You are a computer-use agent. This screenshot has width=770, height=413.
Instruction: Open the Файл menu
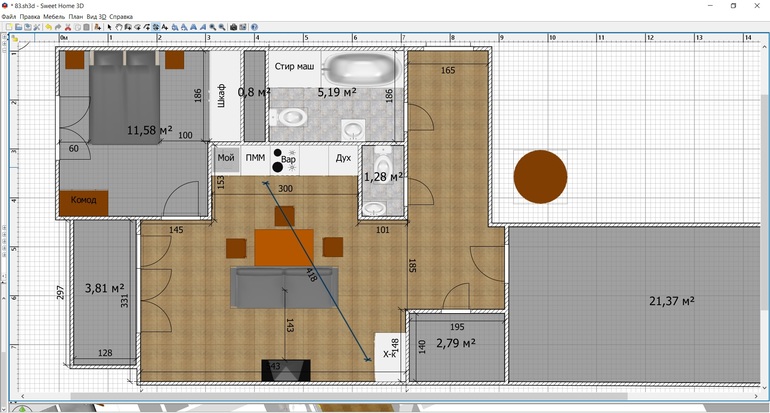(9, 17)
